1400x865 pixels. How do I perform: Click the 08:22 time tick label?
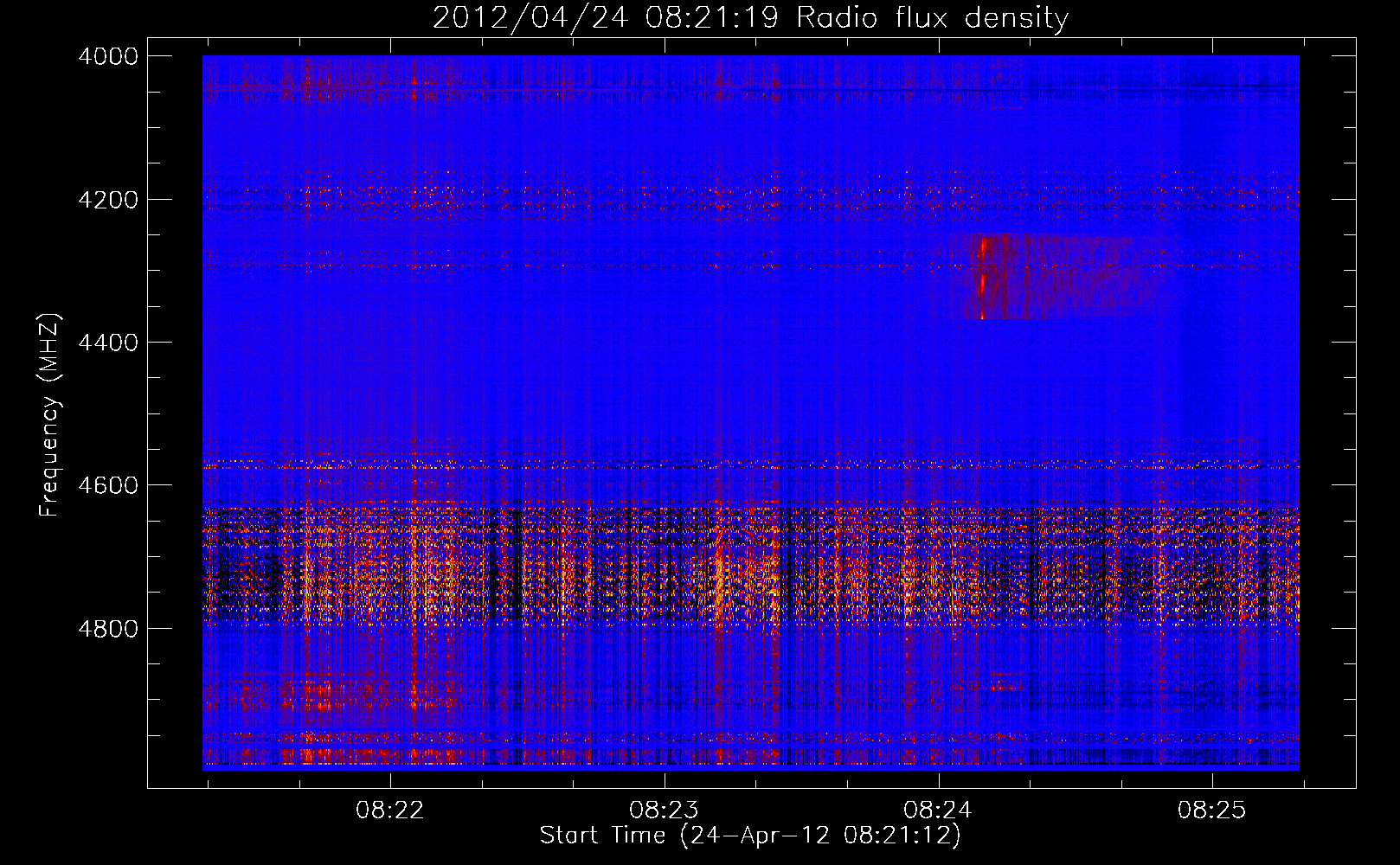coord(390,810)
